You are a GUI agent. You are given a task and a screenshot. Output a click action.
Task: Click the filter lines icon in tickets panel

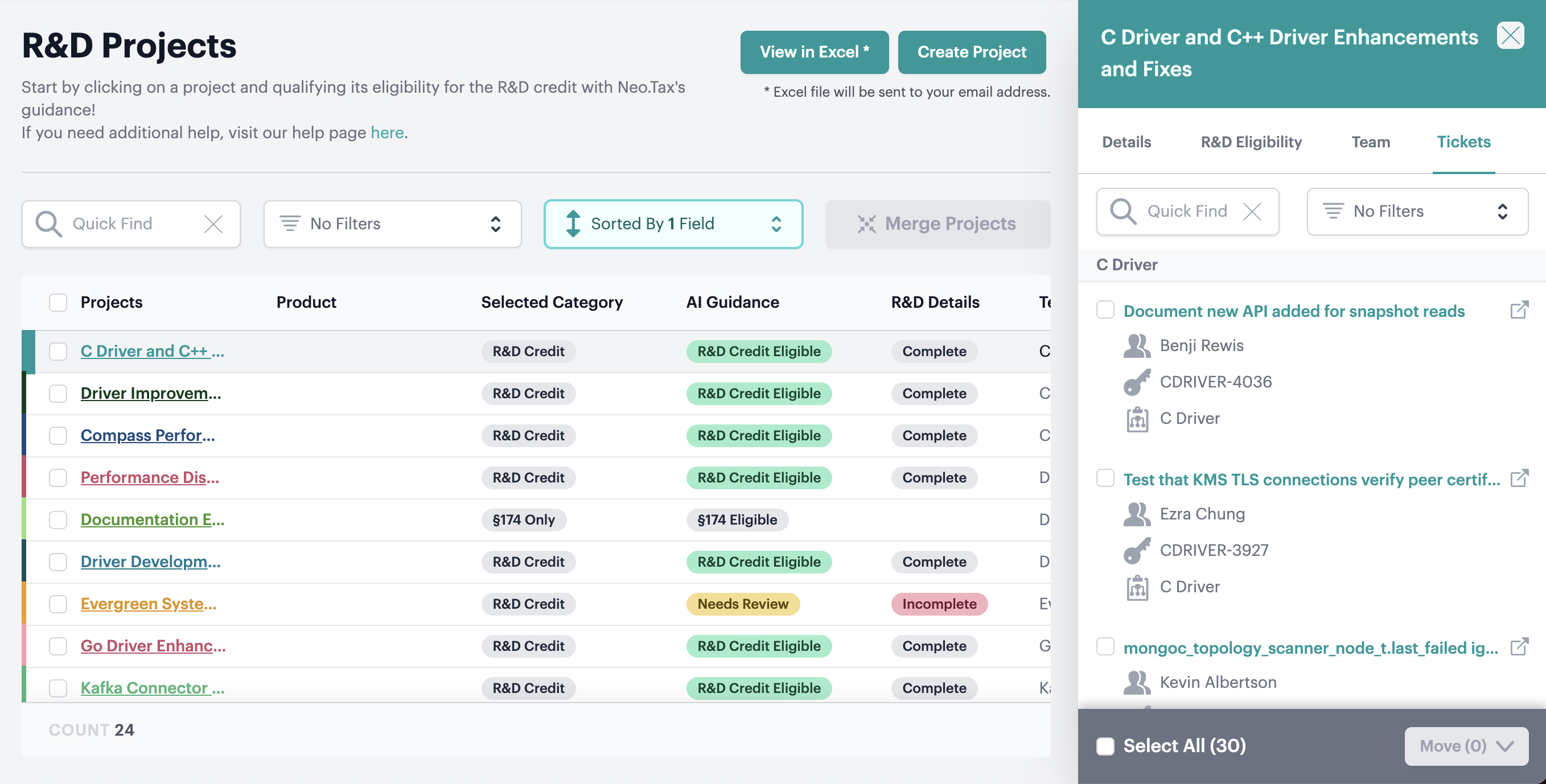1333,211
